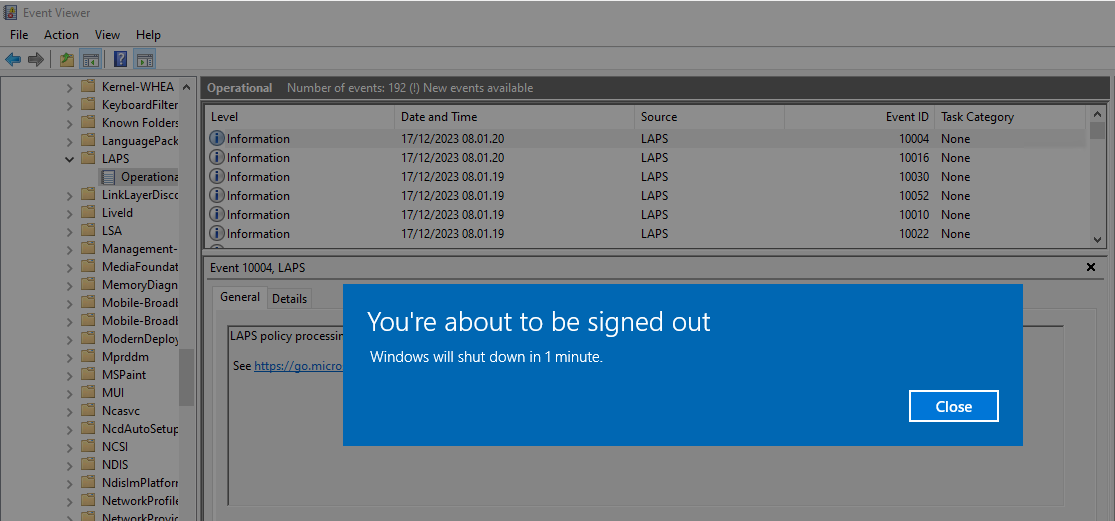Click the 'Number of events: 192' header text
The width and height of the screenshot is (1115, 521).
[x=346, y=88]
